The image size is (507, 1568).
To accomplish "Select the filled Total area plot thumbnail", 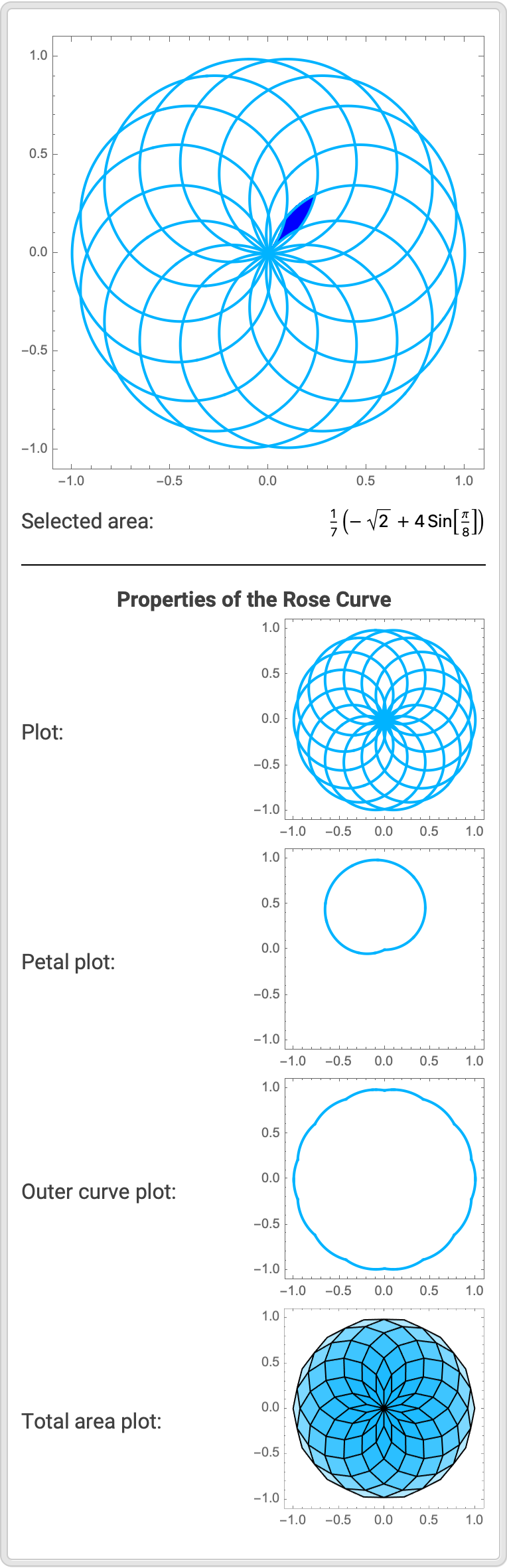I will point(384,1408).
